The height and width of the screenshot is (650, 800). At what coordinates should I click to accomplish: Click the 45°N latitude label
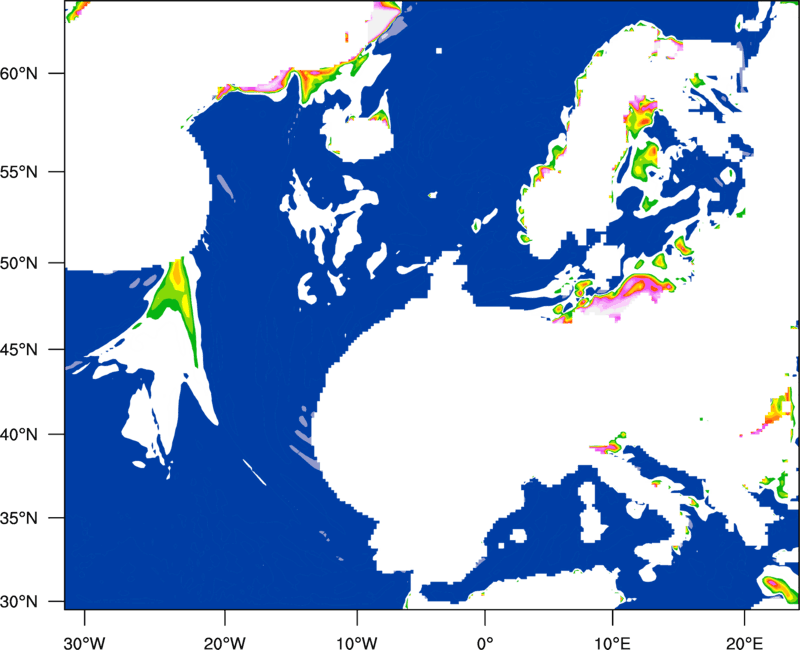coord(19,349)
